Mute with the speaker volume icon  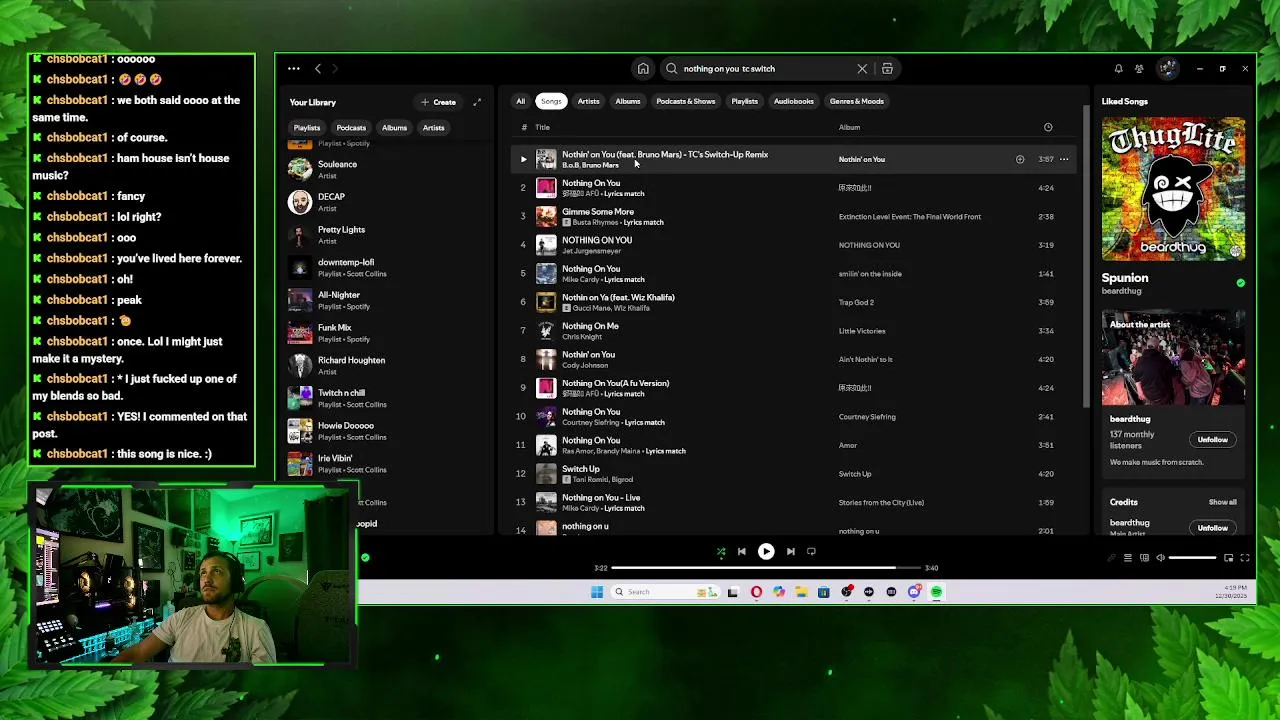(1160, 558)
